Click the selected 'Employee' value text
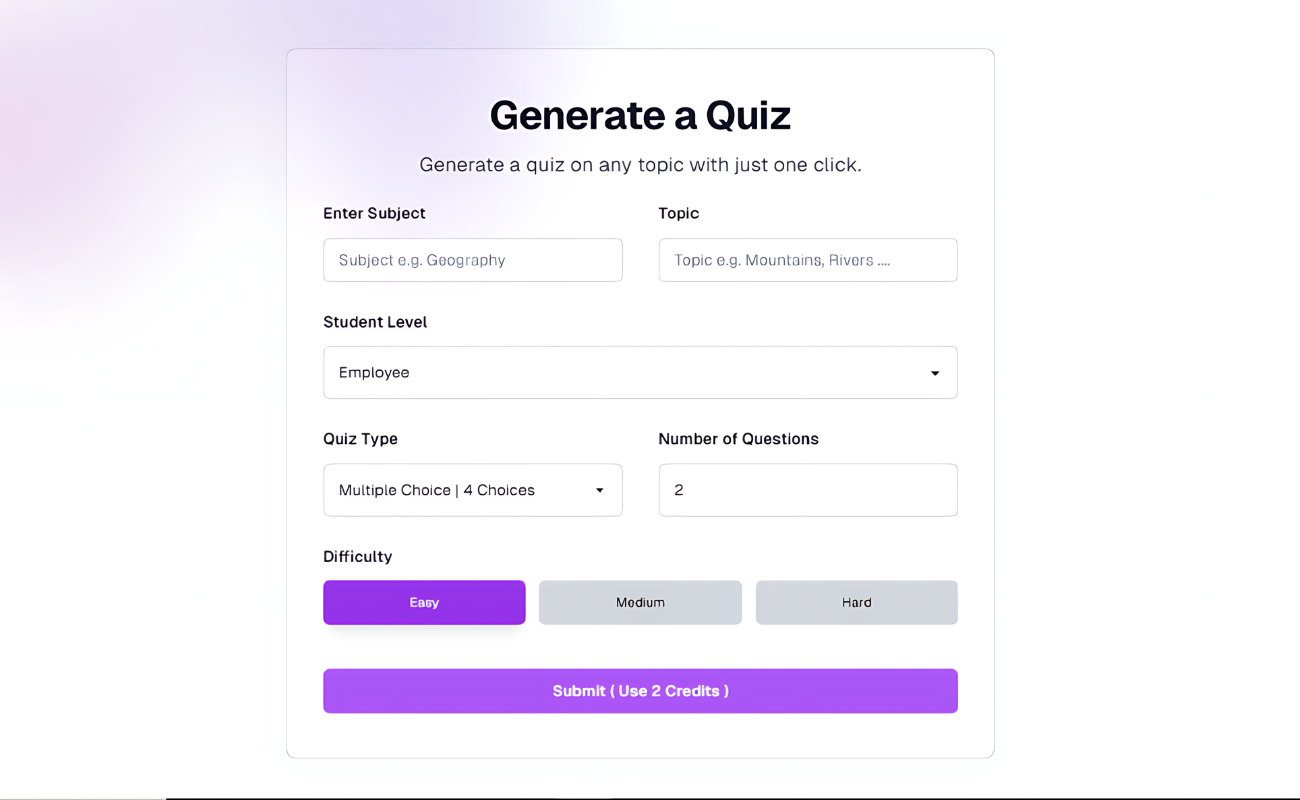The image size is (1300, 800). [374, 373]
